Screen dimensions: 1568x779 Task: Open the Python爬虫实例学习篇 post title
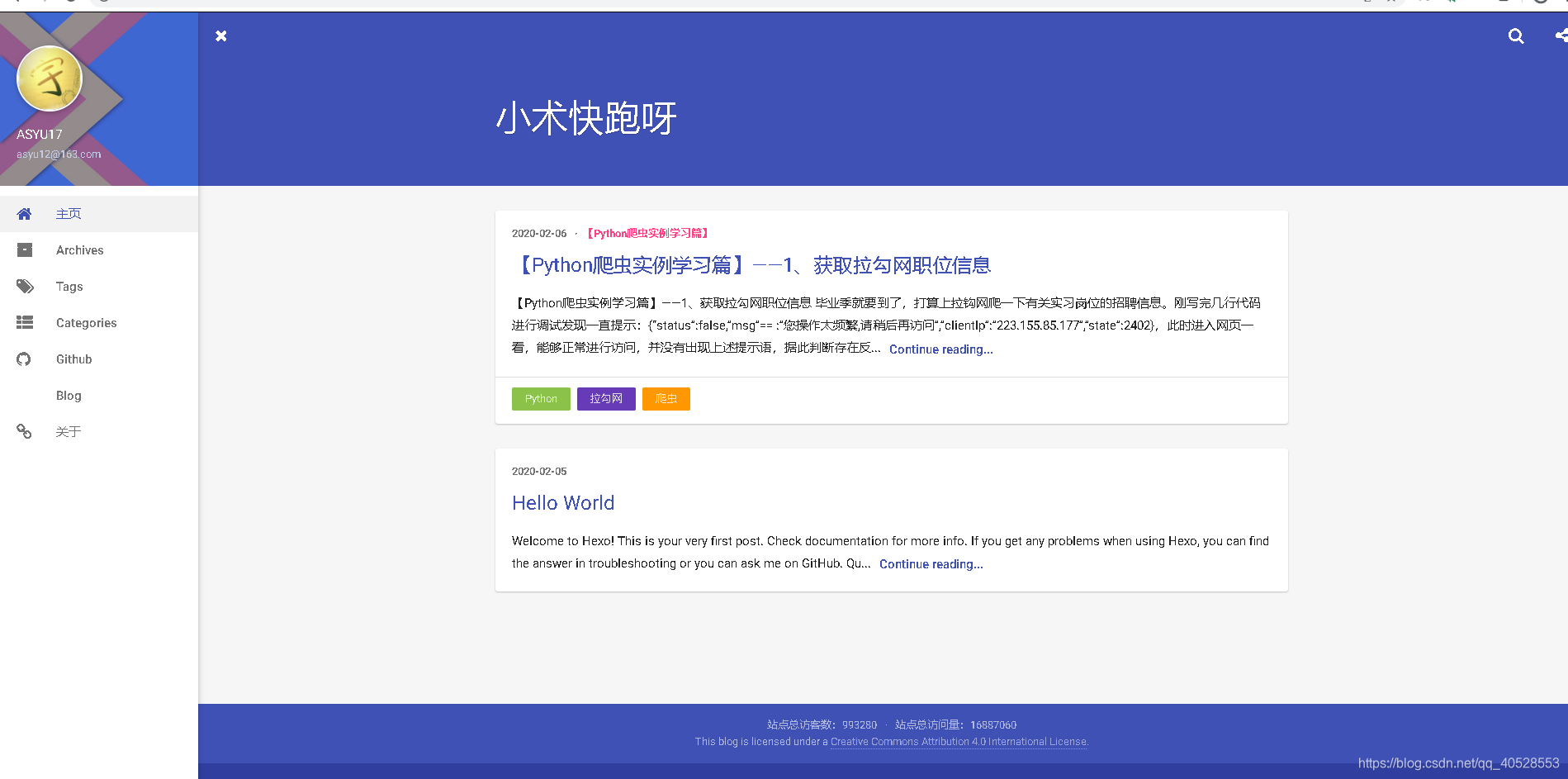(x=752, y=265)
